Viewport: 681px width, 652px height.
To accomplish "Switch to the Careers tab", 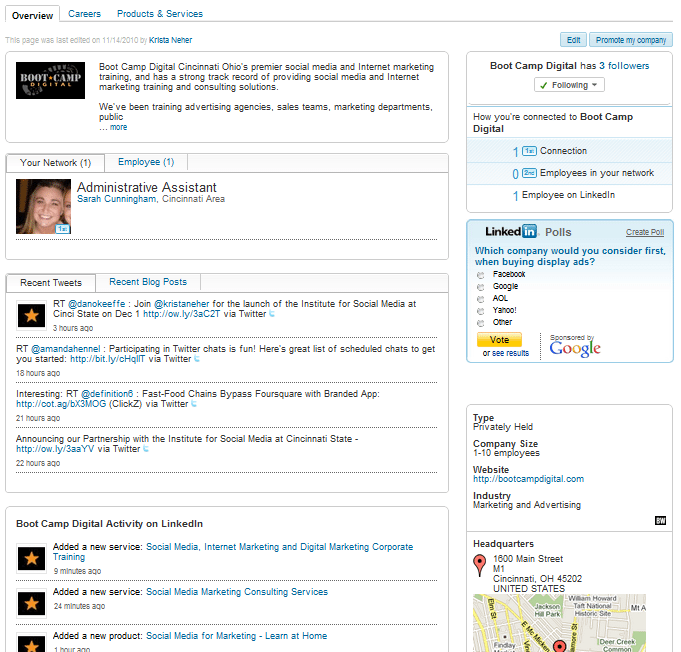I will tap(84, 14).
